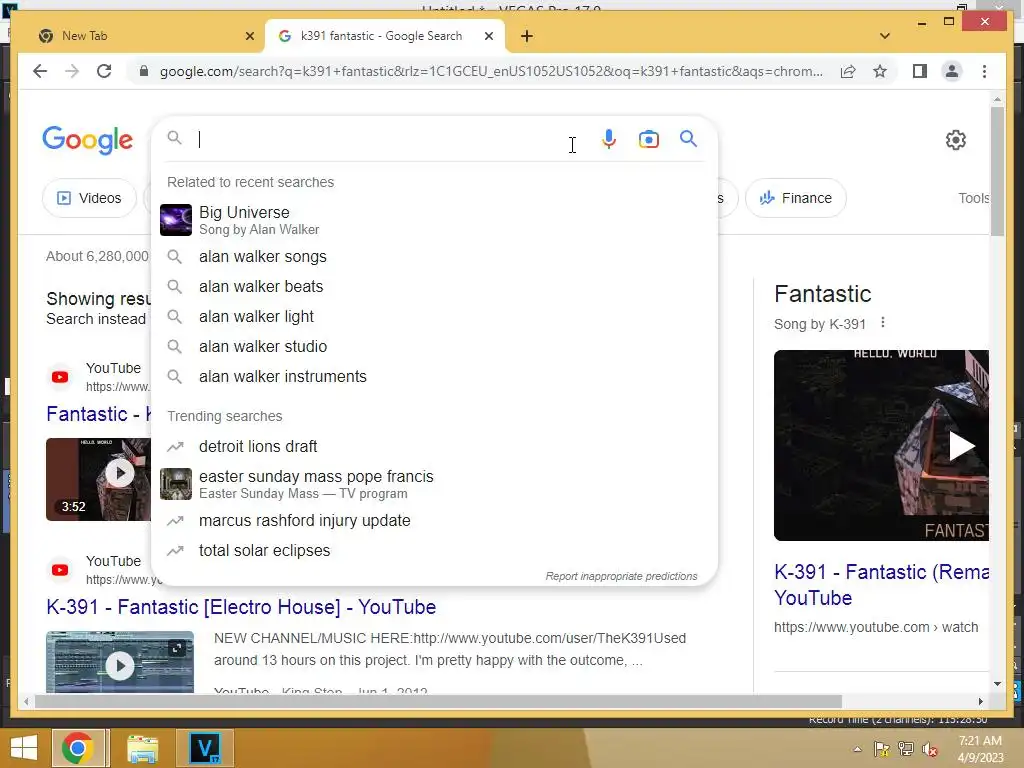
Task: Search by image with camera icon
Action: click(648, 139)
